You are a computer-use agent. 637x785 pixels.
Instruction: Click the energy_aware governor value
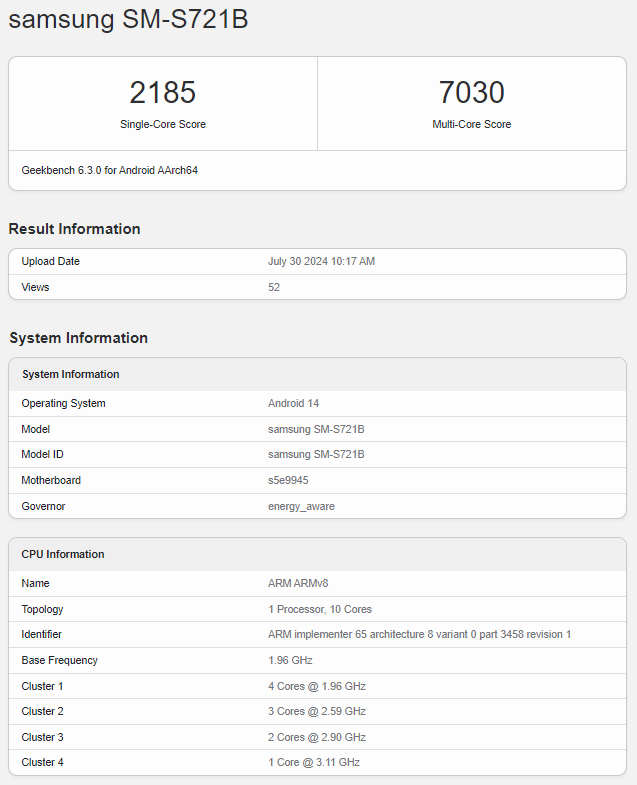(x=301, y=507)
